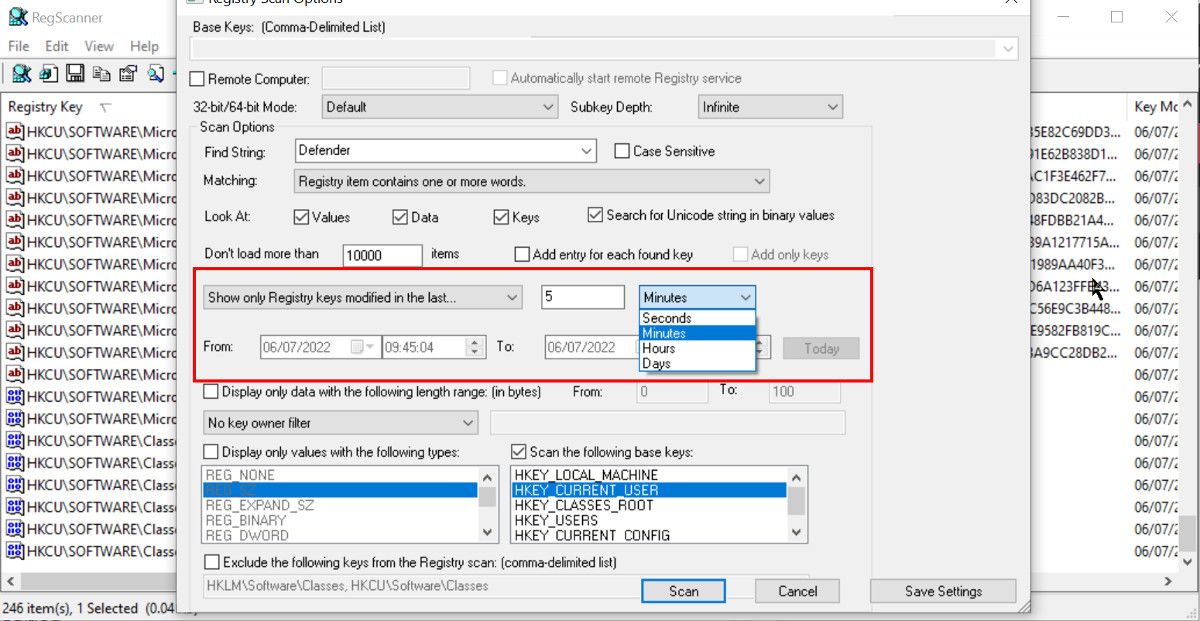Screen dimensions: 1200x621
Task: Click the sort arrow beside Registry Key header
Action: [x=105, y=107]
